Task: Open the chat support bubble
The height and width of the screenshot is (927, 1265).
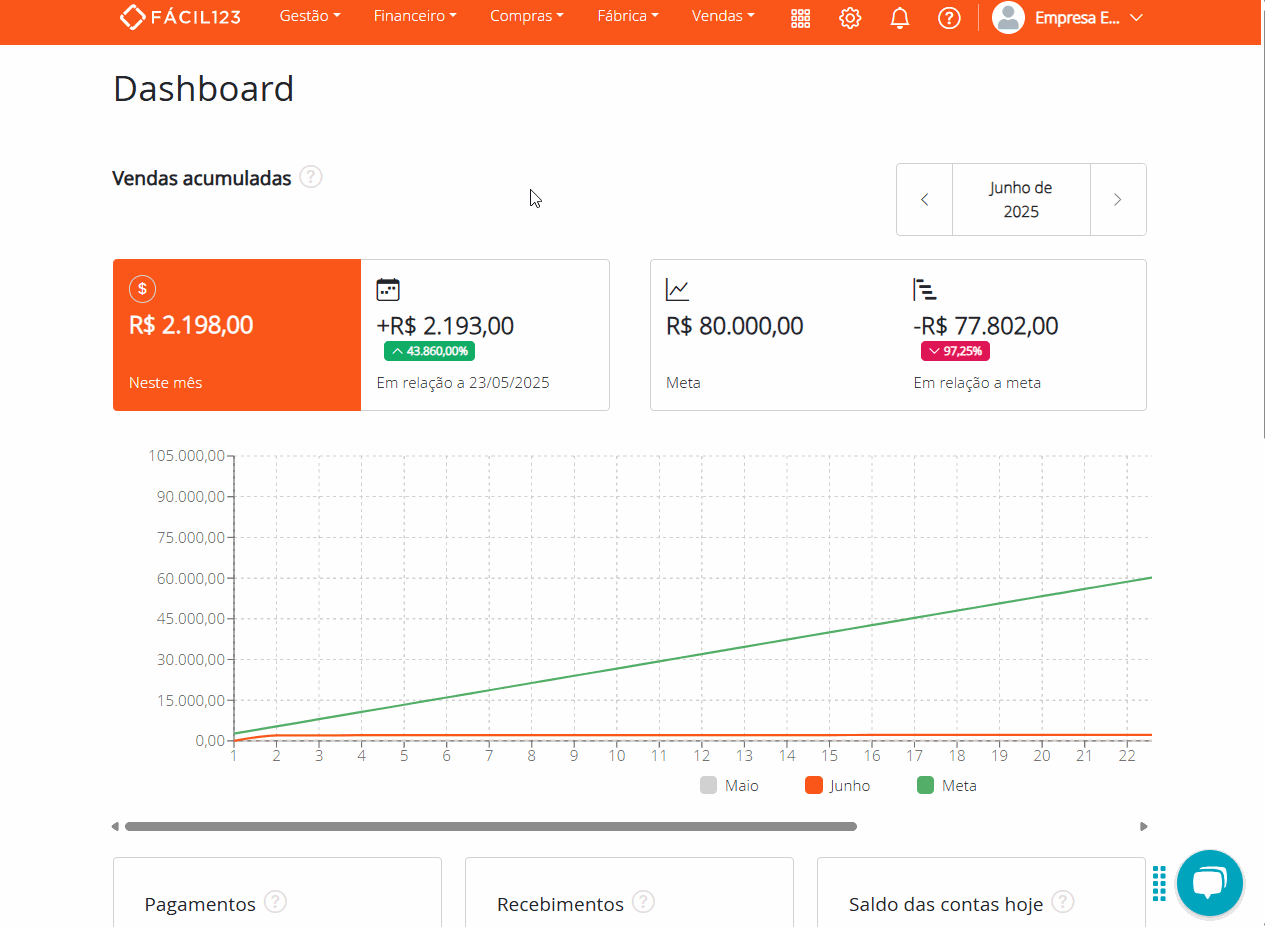Action: pyautogui.click(x=1209, y=883)
